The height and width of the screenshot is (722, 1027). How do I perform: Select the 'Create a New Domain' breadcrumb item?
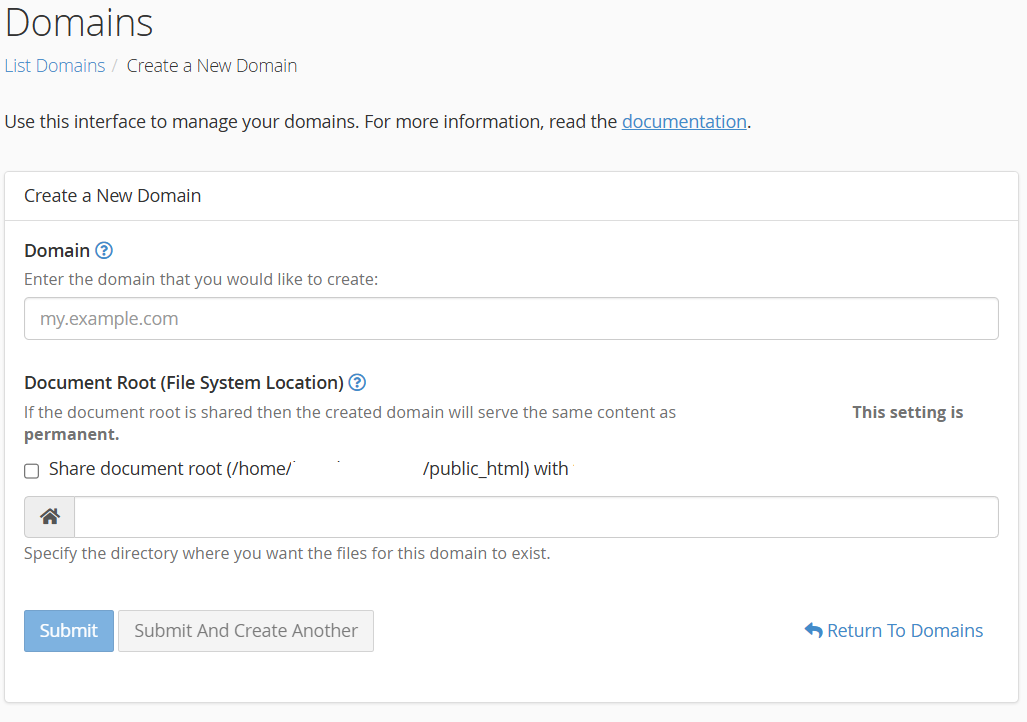click(212, 66)
